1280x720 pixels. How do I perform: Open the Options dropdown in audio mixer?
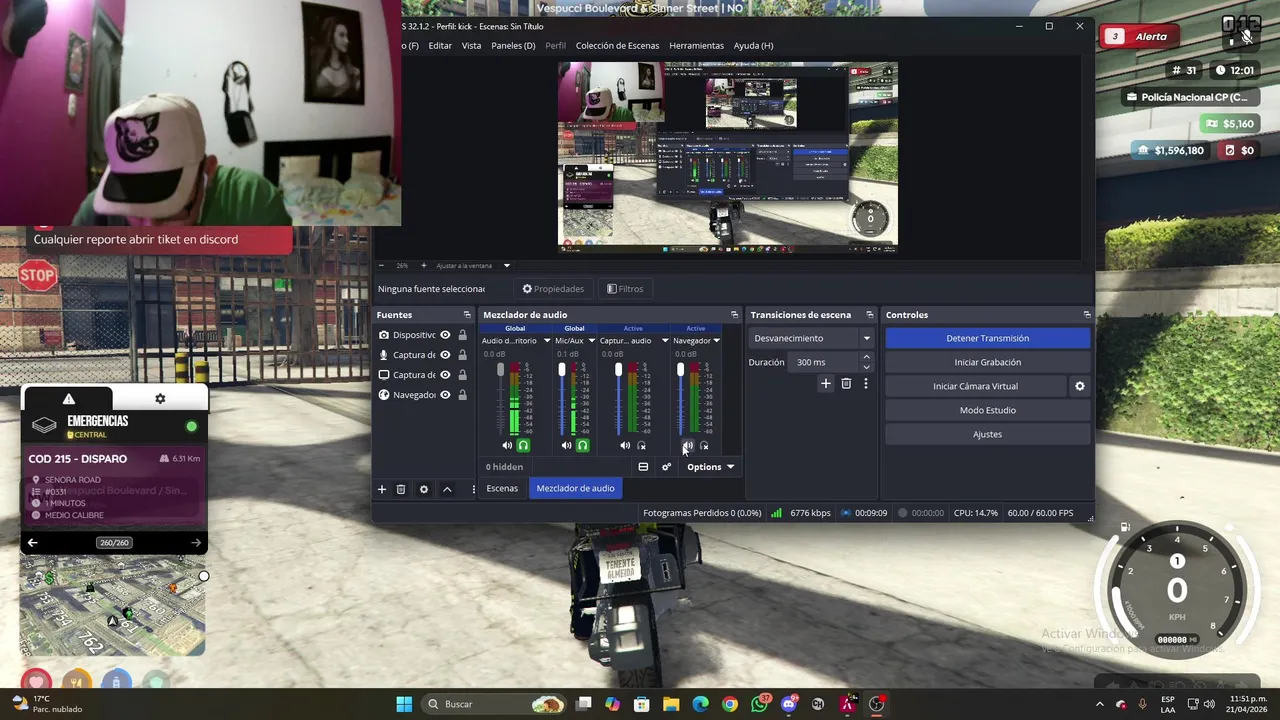coord(710,467)
